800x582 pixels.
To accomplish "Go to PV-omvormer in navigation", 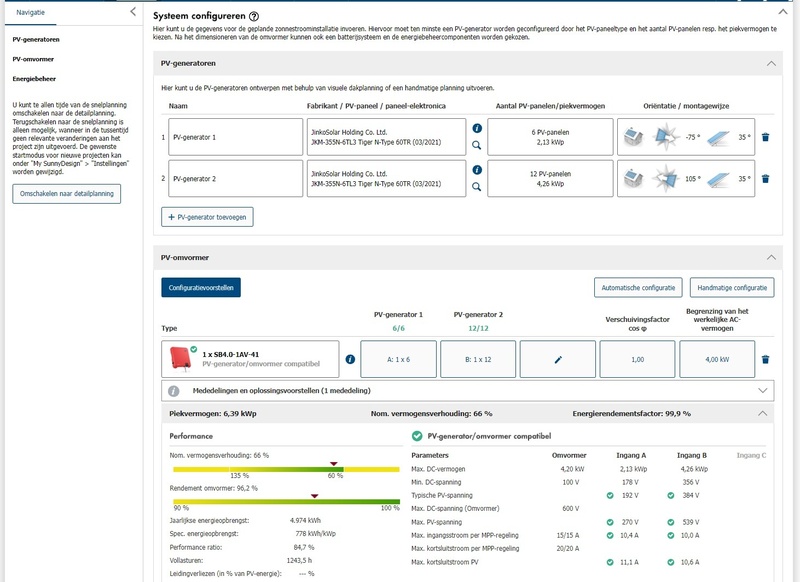I will click(x=33, y=58).
